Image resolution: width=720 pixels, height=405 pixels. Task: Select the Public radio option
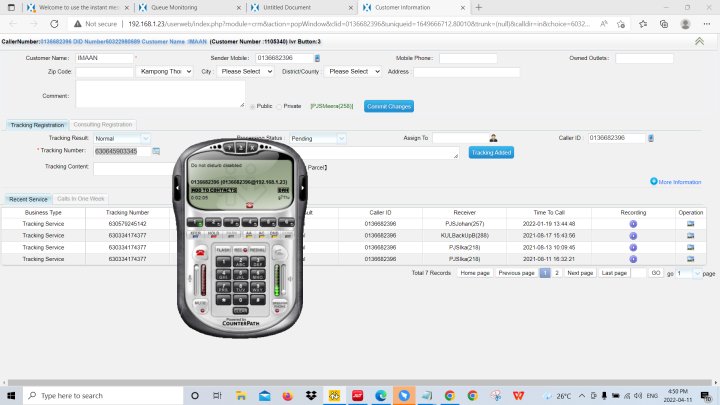(252, 105)
